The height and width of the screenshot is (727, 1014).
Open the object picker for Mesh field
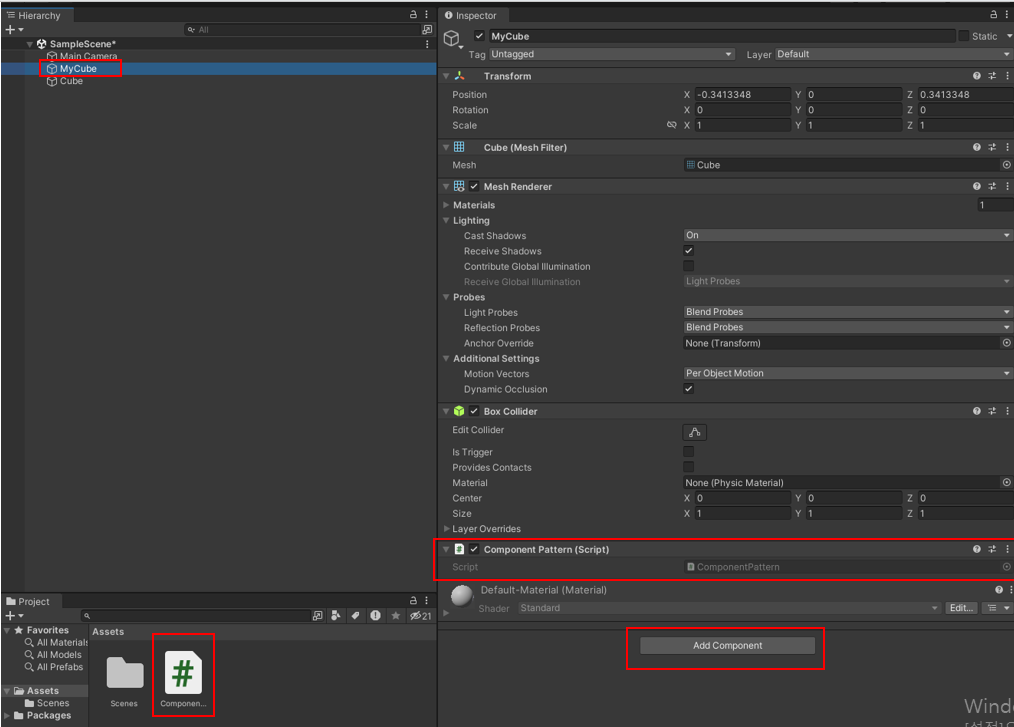1006,165
